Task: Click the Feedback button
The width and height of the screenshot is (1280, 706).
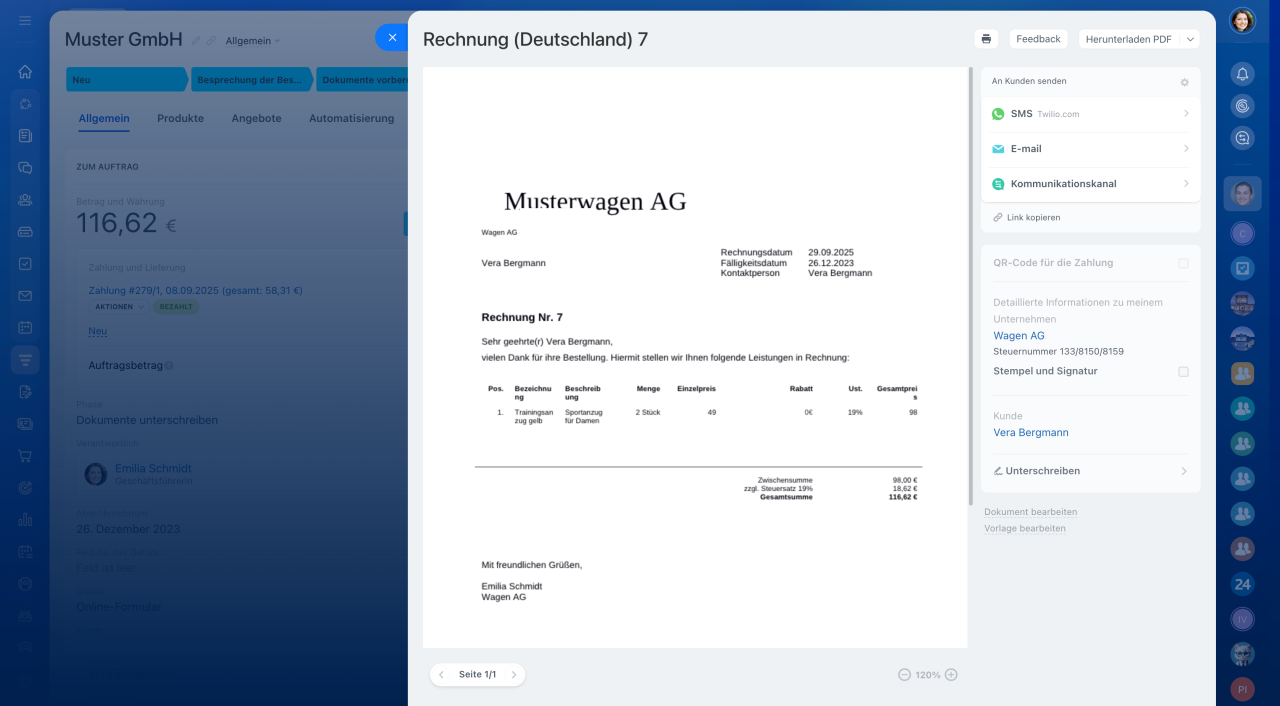Action: pos(1038,39)
